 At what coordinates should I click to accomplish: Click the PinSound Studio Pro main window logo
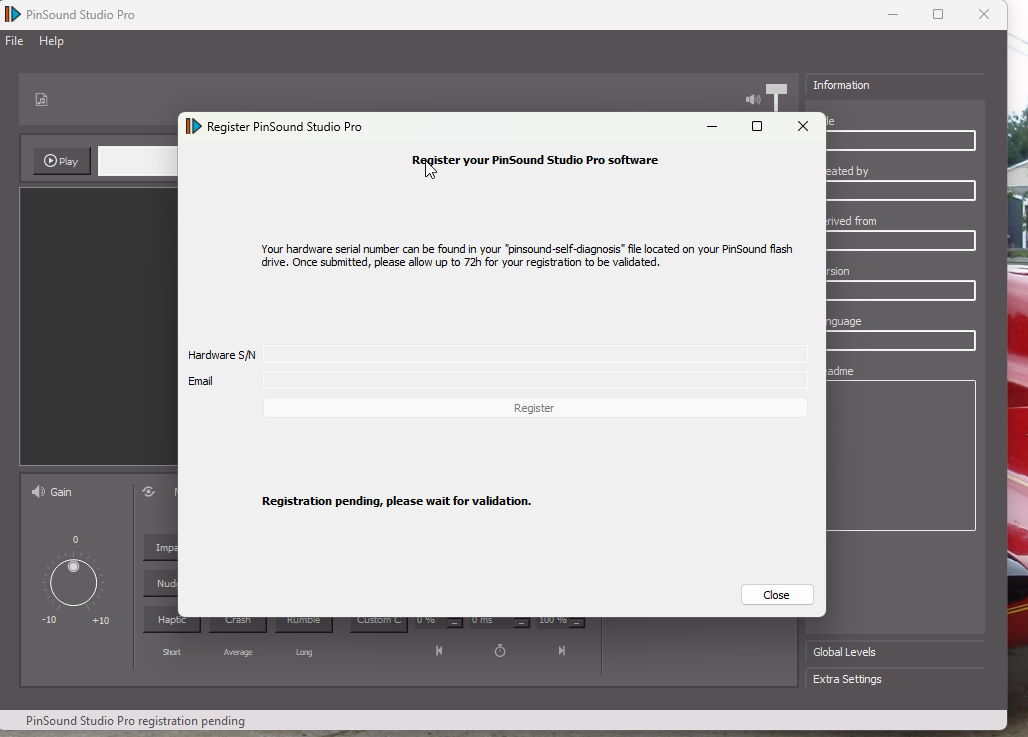(x=13, y=14)
